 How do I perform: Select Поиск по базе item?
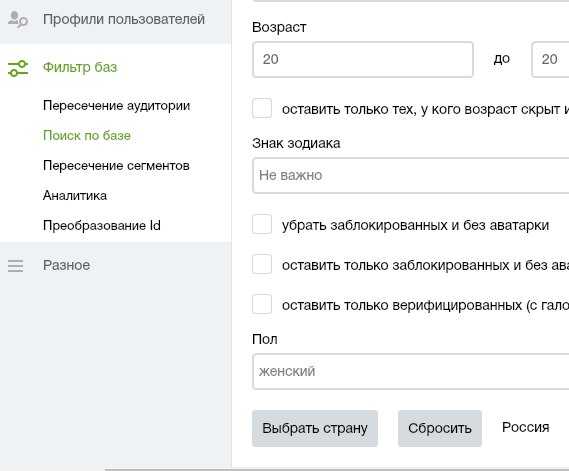(87, 135)
